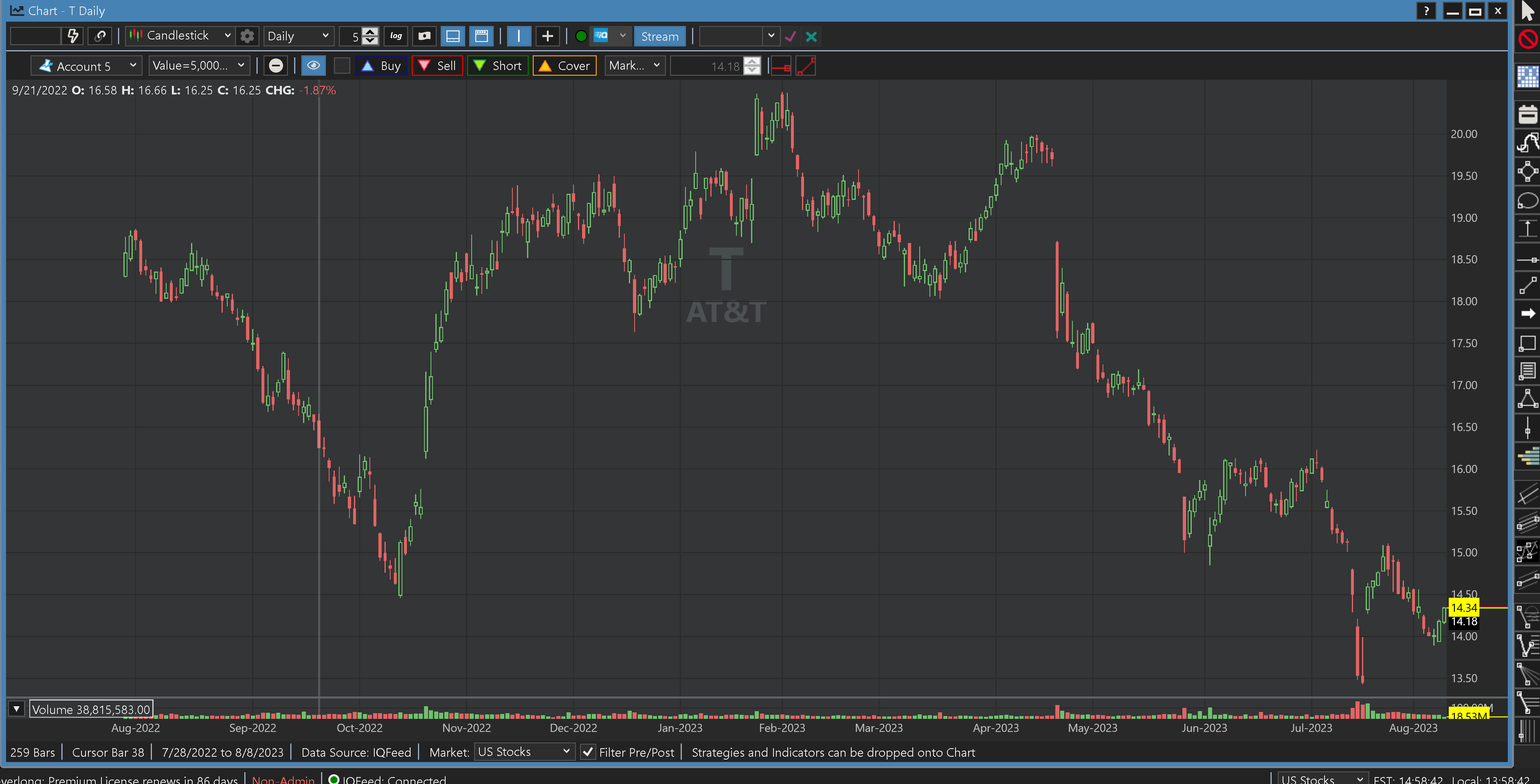This screenshot has width=1540, height=784.
Task: Click the red no-entry cancel drawing icon
Action: pos(1527,39)
